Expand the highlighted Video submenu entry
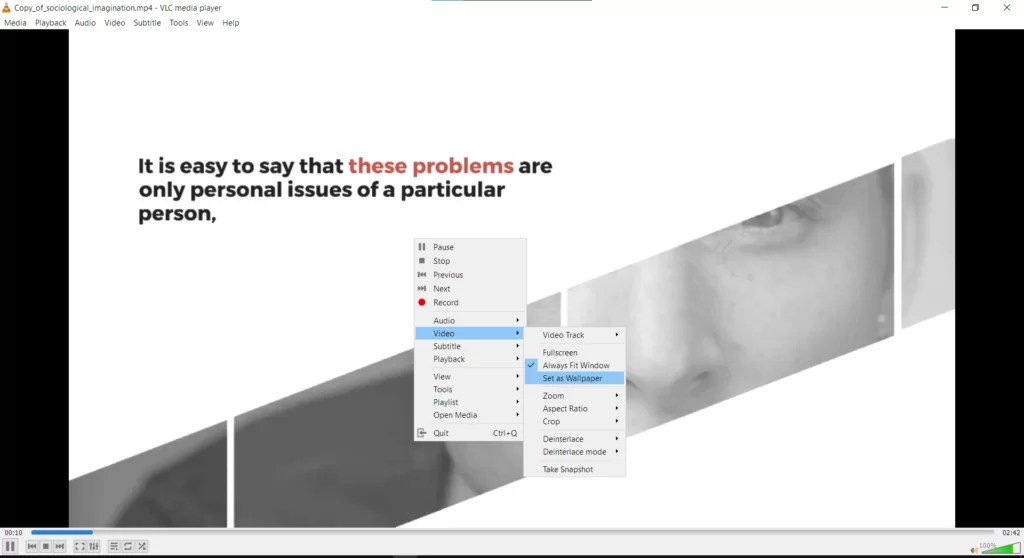The image size is (1024, 558). pos(470,333)
